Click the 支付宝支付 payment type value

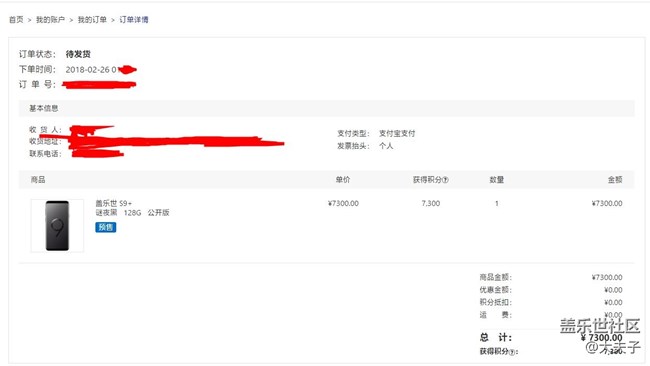tap(397, 133)
